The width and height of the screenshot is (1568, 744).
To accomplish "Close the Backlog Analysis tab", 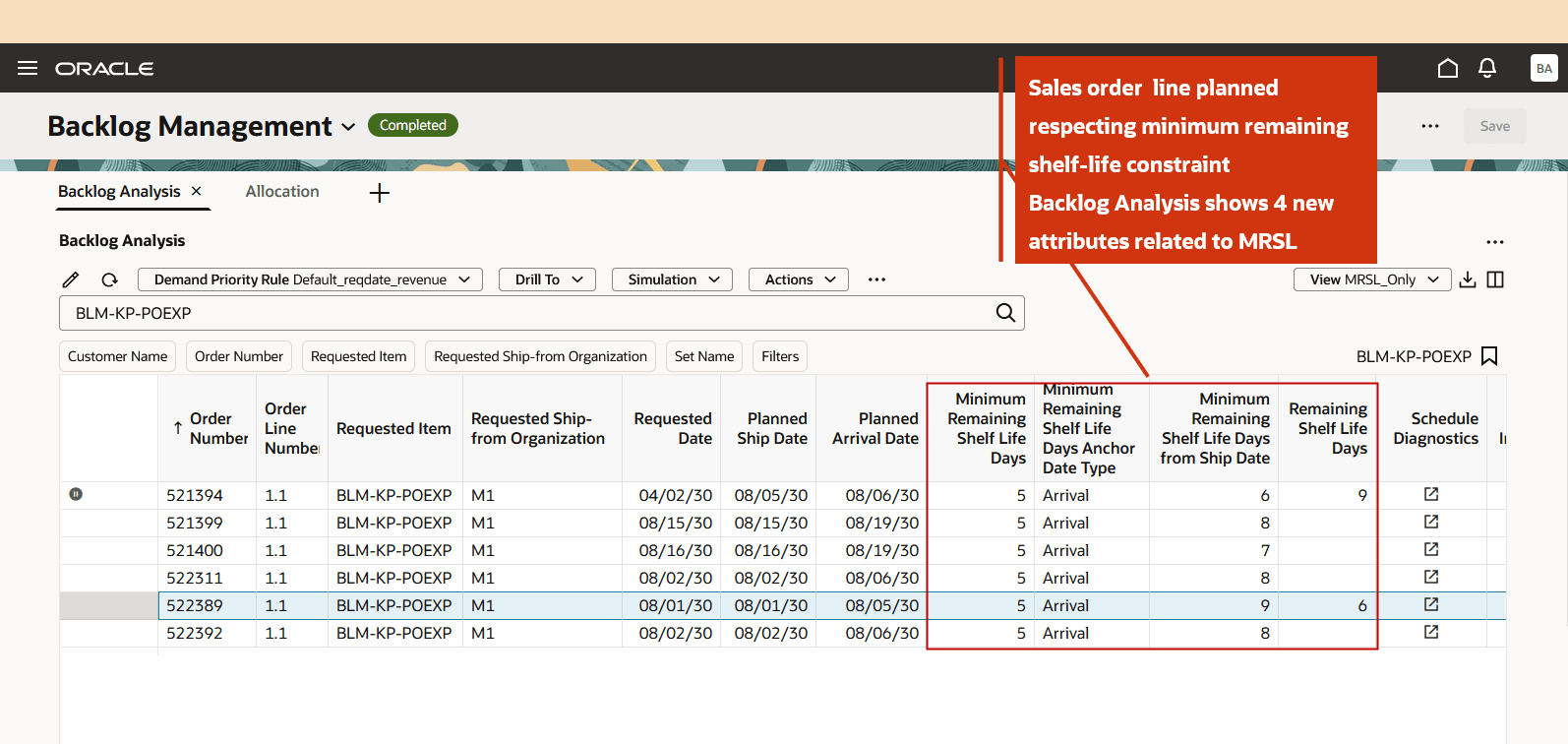I will coord(197,191).
